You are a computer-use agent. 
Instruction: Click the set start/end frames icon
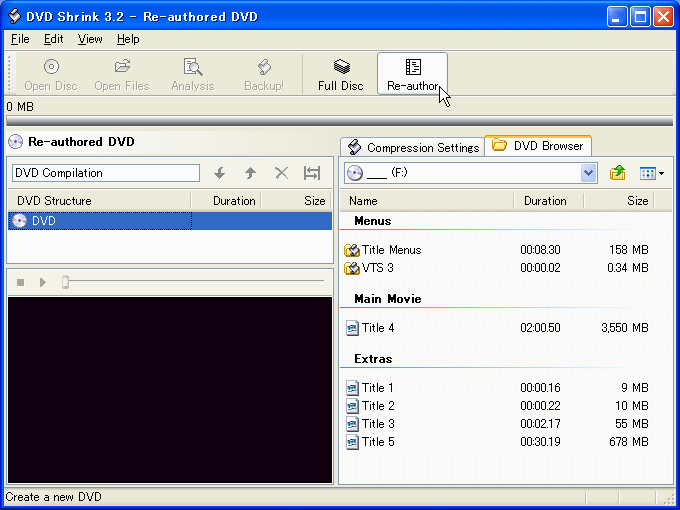(x=312, y=173)
